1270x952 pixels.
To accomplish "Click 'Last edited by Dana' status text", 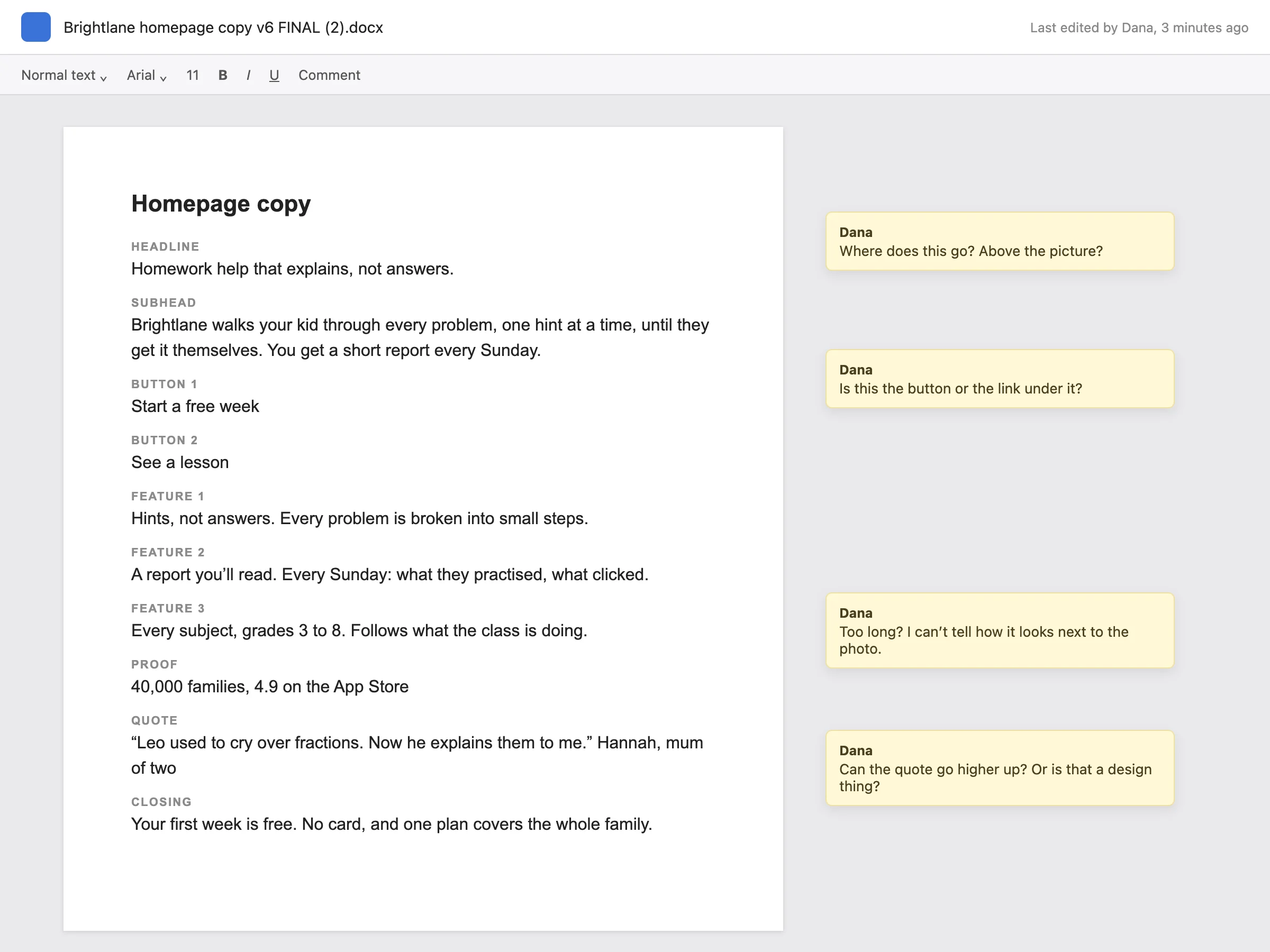I will [x=1139, y=28].
